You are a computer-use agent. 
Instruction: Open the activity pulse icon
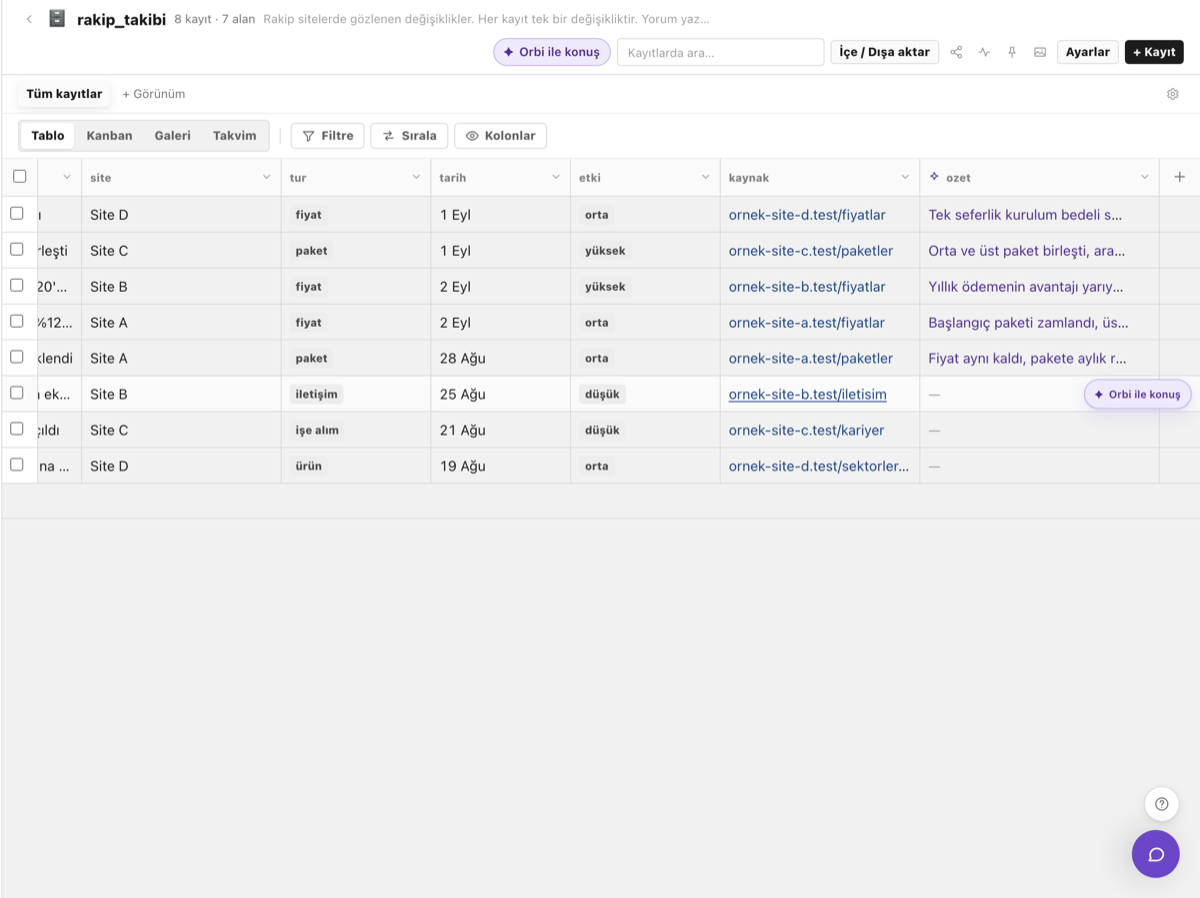984,52
